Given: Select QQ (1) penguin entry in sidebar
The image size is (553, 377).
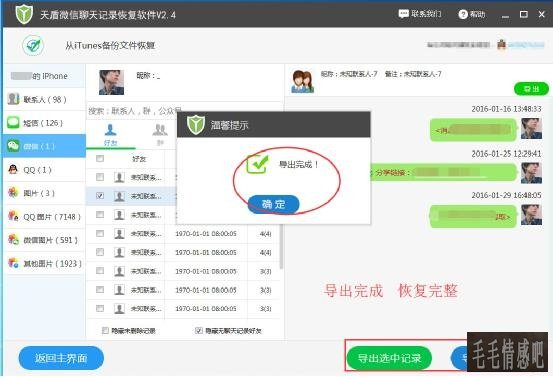Looking at the screenshot, I should click(x=44, y=170).
